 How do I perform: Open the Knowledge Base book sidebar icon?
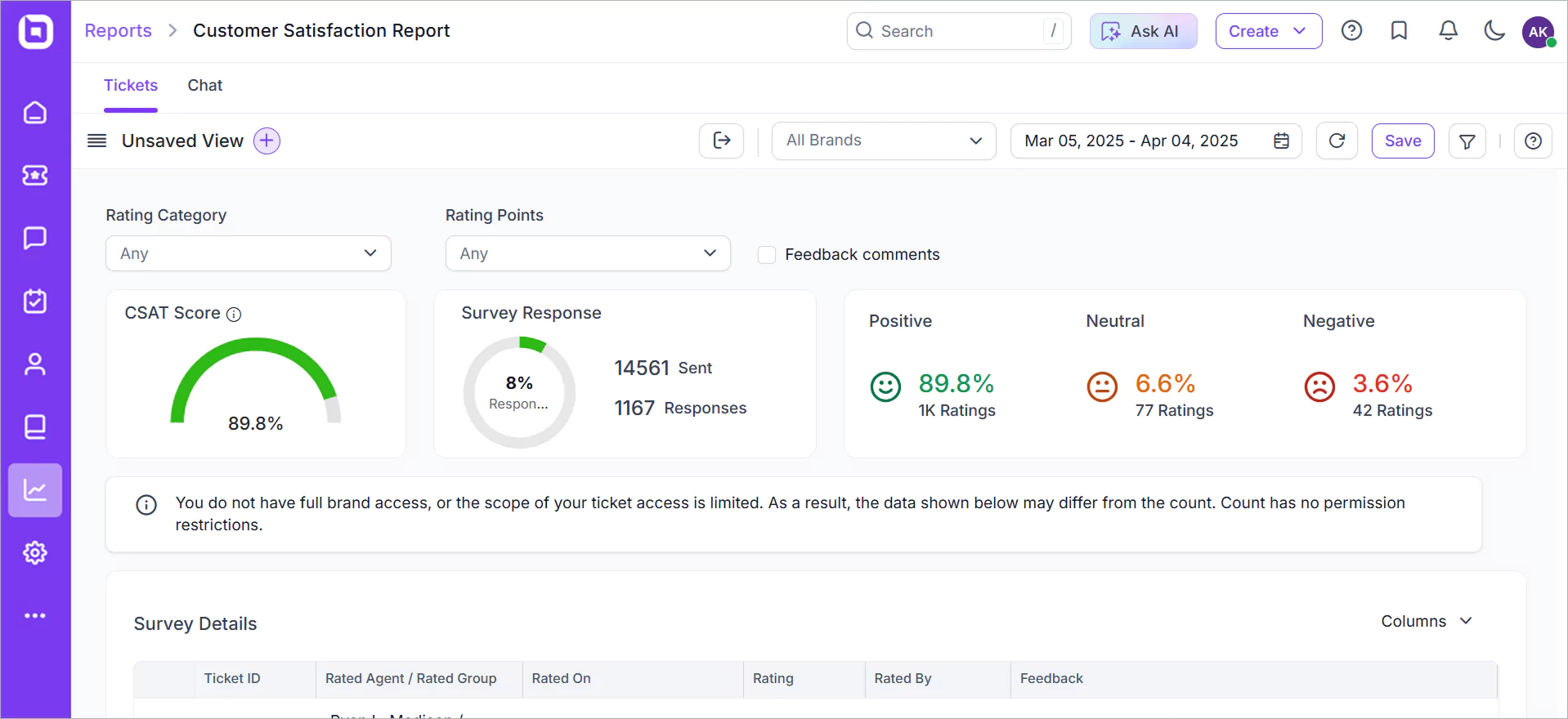click(35, 426)
